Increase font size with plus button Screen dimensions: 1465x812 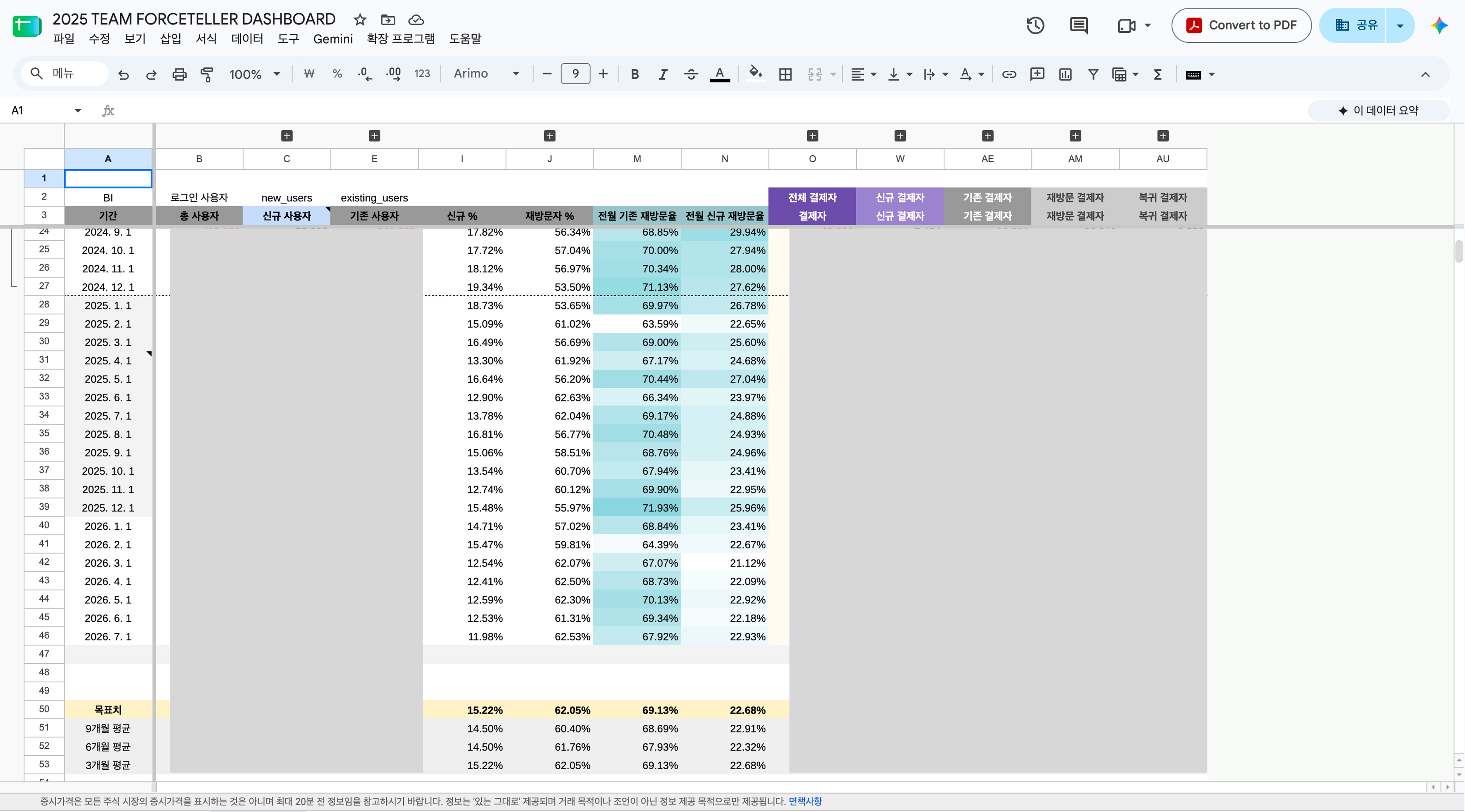point(603,74)
